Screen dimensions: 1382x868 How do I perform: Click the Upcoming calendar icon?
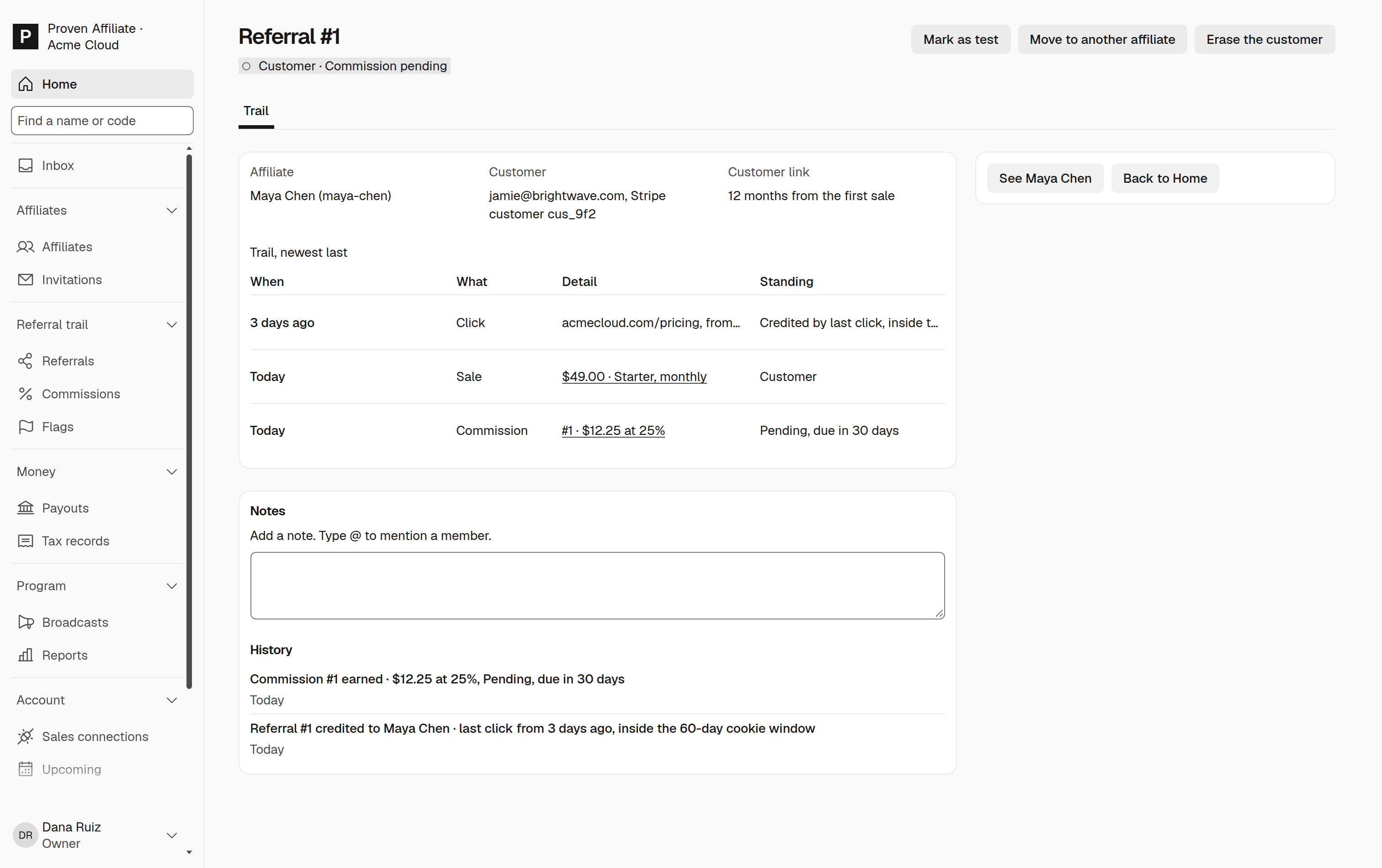(x=25, y=769)
